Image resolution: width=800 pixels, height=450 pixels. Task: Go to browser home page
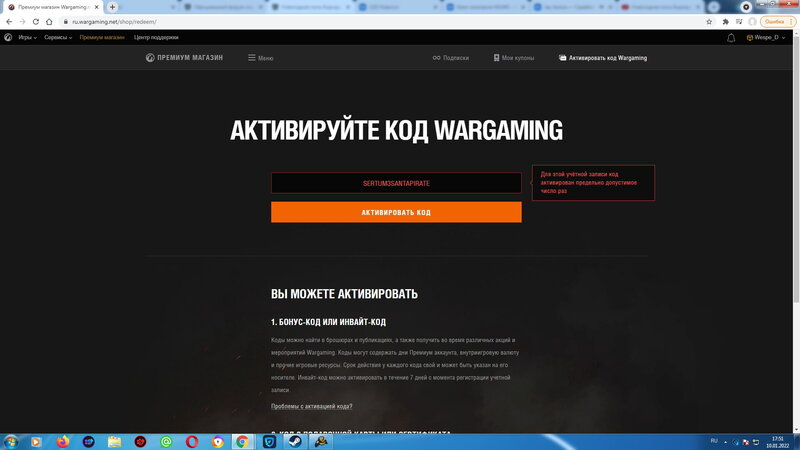tap(49, 22)
